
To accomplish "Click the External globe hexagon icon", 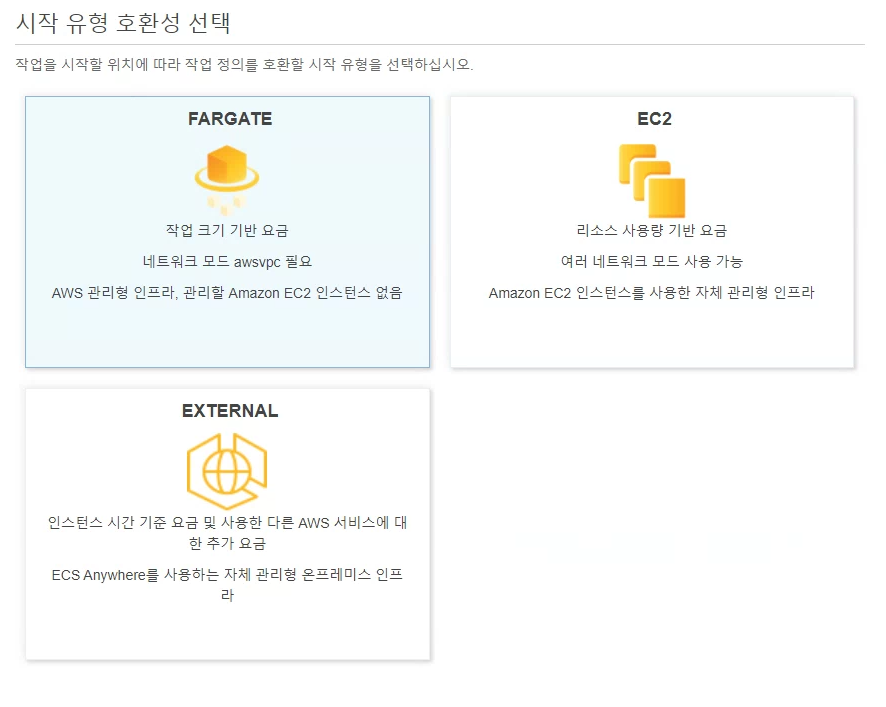I will pos(227,471).
